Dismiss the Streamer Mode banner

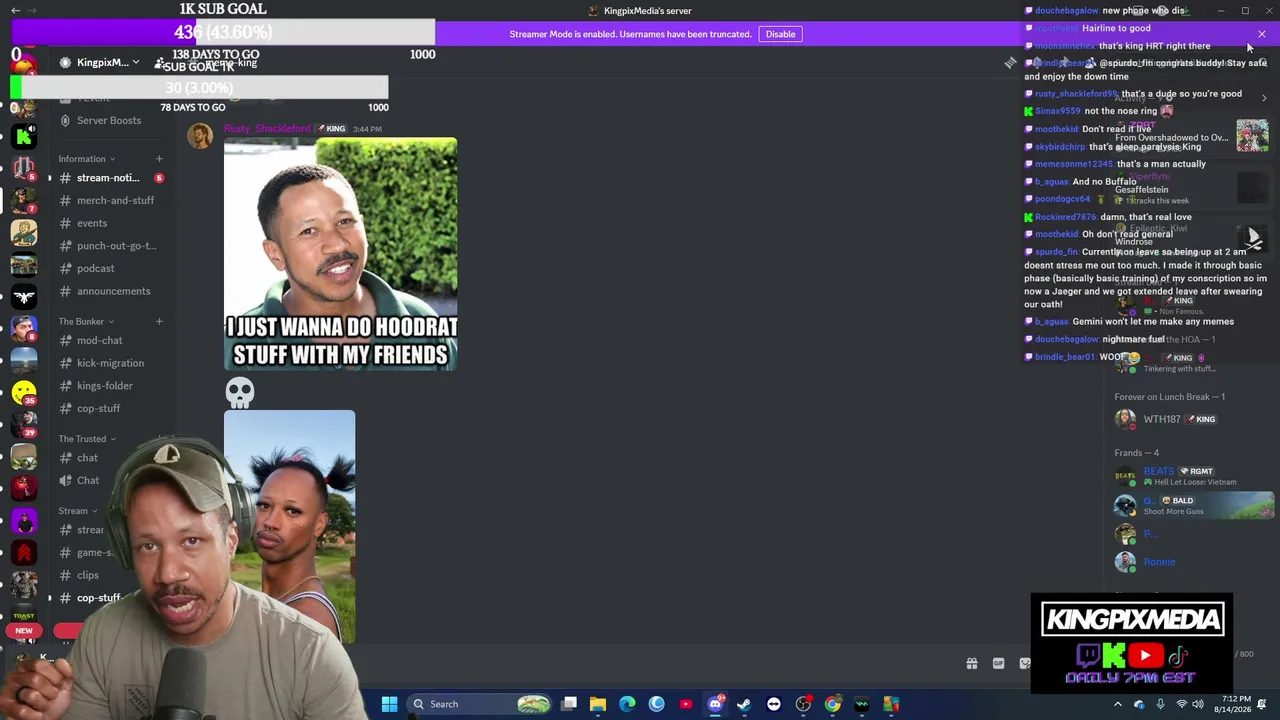pos(1261,34)
